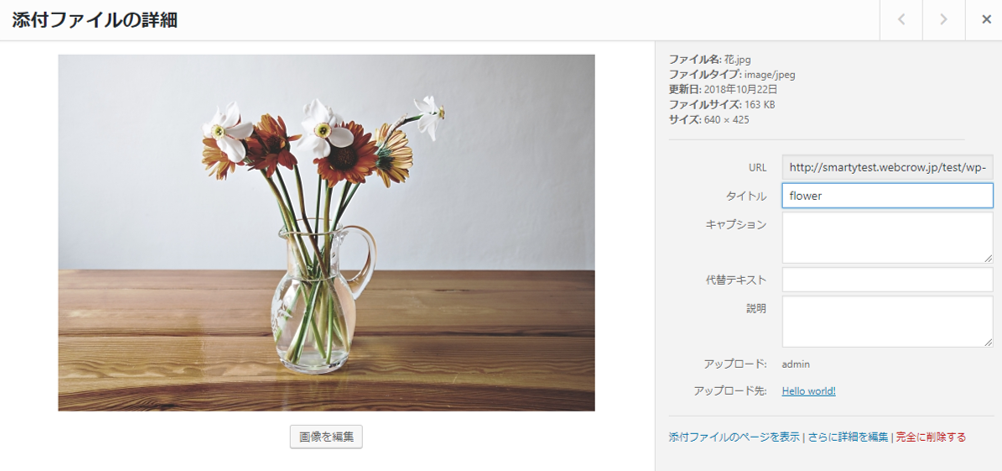Click the タイトル field label

pyautogui.click(x=746, y=197)
